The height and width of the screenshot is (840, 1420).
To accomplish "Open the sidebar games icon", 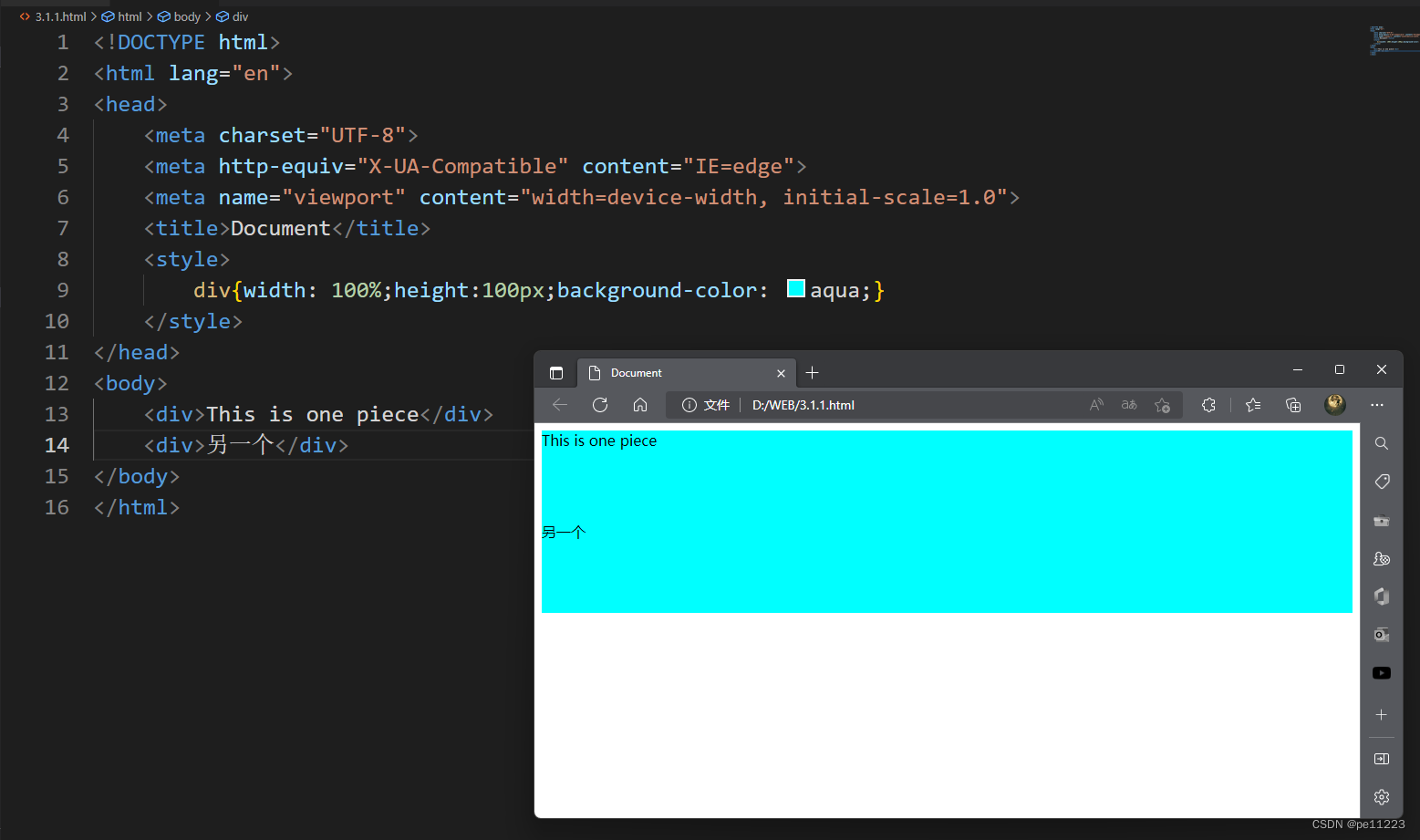I will [1382, 558].
